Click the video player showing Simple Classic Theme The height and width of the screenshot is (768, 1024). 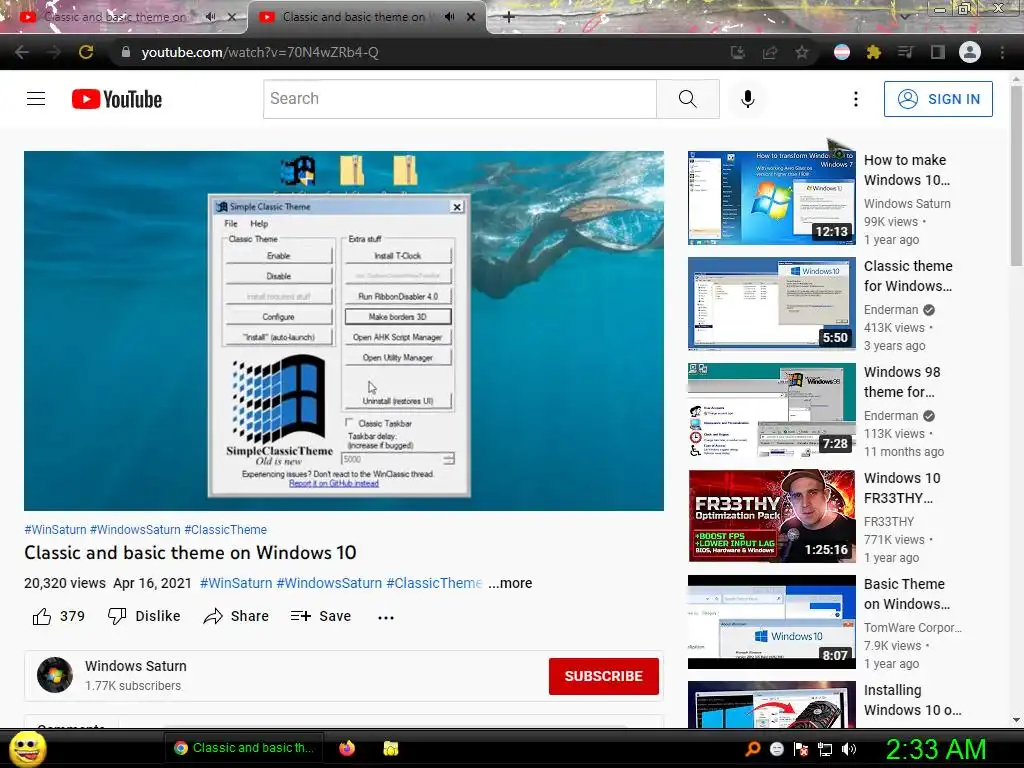344,330
